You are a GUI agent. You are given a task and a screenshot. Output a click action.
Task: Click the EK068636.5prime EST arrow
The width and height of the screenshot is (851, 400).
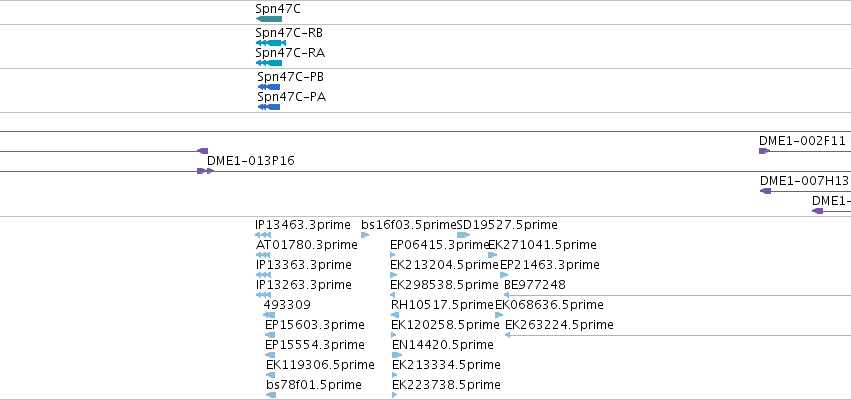coord(499,315)
